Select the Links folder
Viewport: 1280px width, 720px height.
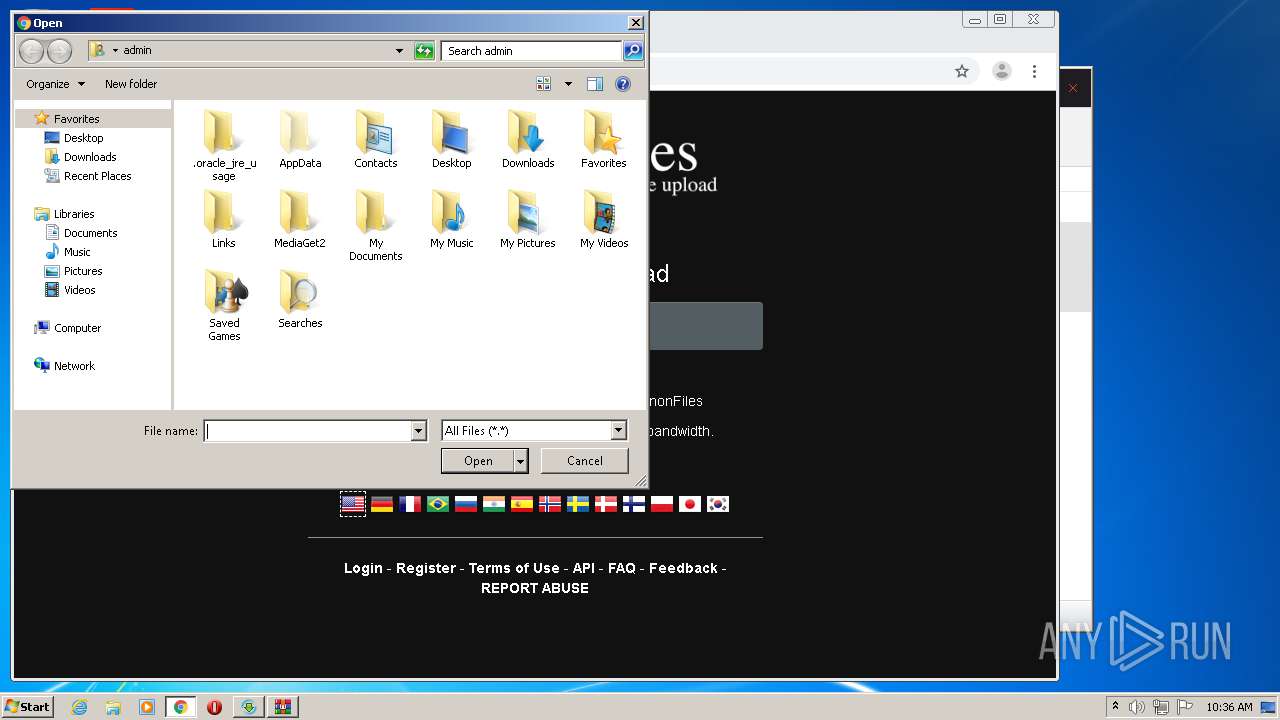click(x=224, y=219)
